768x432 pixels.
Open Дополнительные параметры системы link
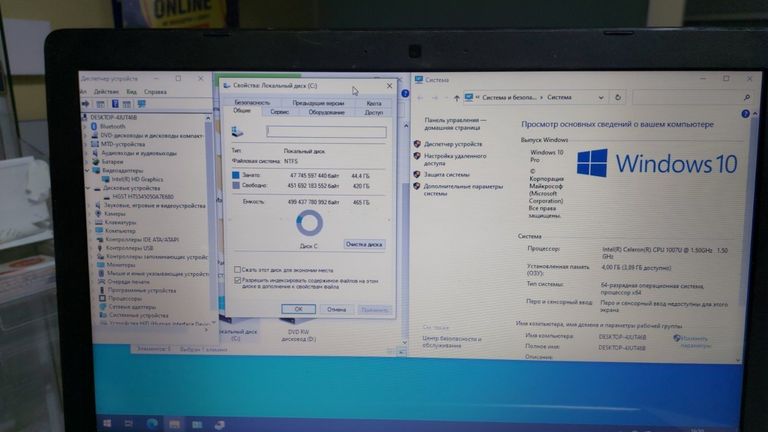click(463, 190)
